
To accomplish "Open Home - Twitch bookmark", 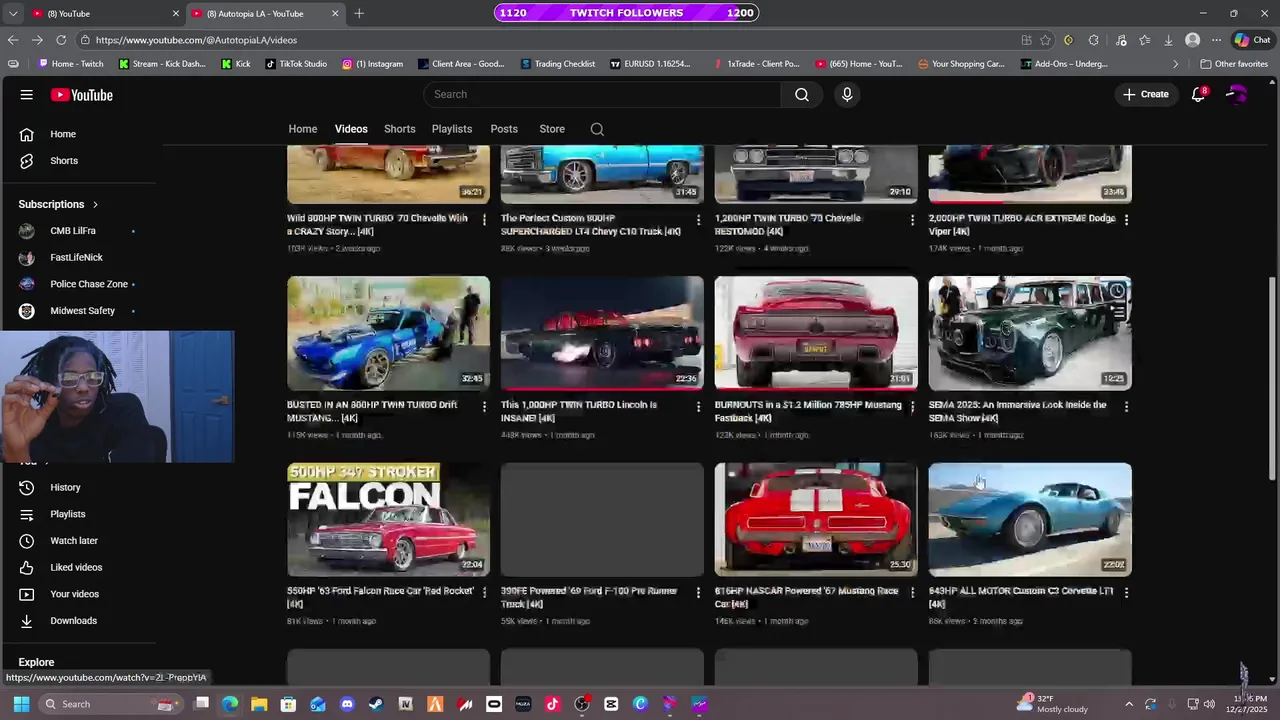I will click(70, 64).
